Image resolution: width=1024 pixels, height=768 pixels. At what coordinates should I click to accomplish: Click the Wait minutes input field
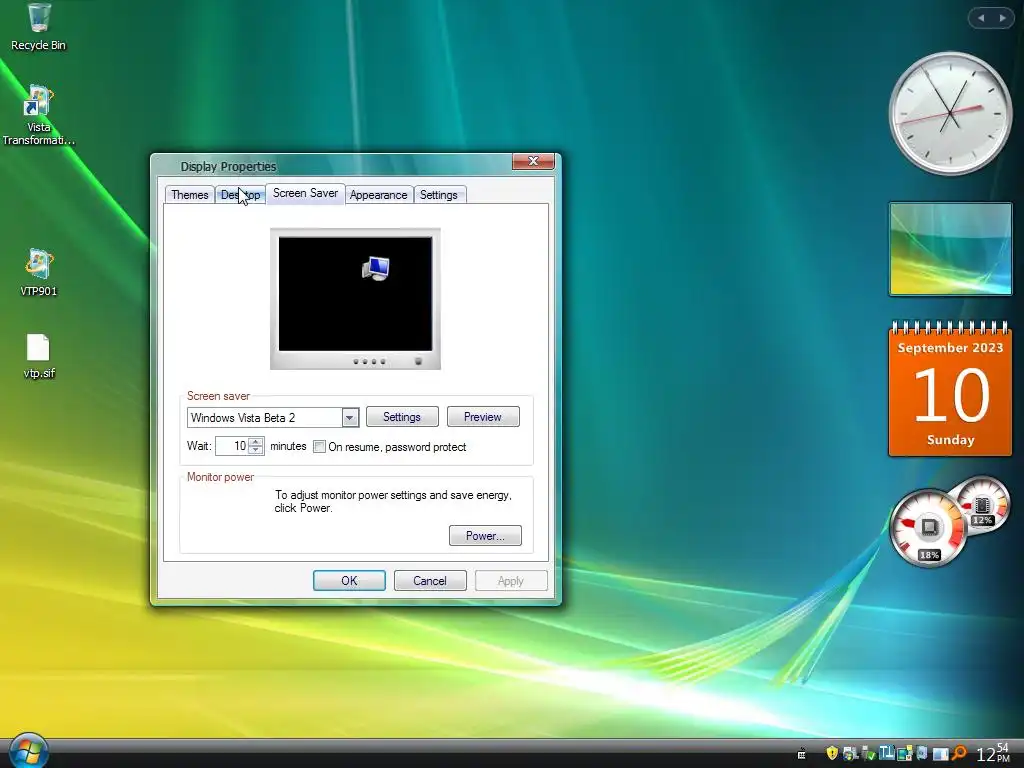(x=232, y=446)
